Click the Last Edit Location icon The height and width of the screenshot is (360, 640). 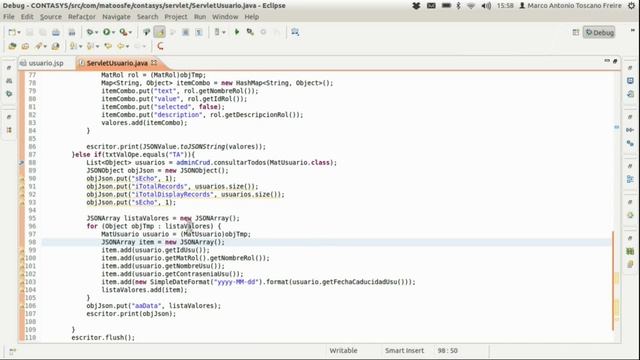(x=108, y=46)
